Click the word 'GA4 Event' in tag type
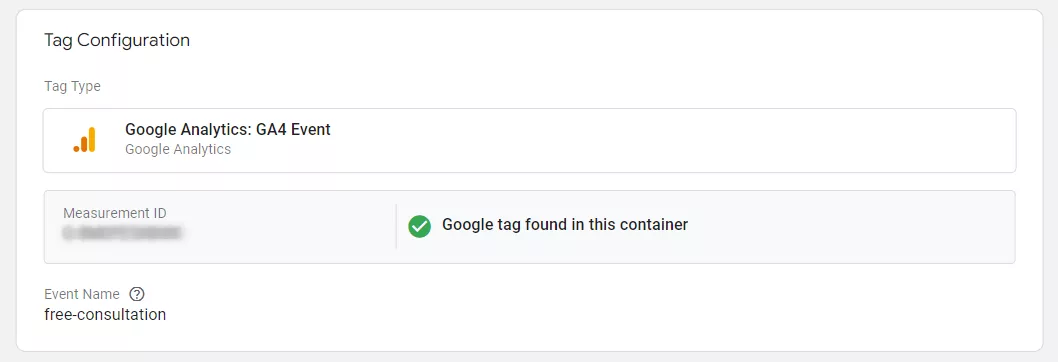Viewport: 1058px width, 362px height. tap(294, 130)
